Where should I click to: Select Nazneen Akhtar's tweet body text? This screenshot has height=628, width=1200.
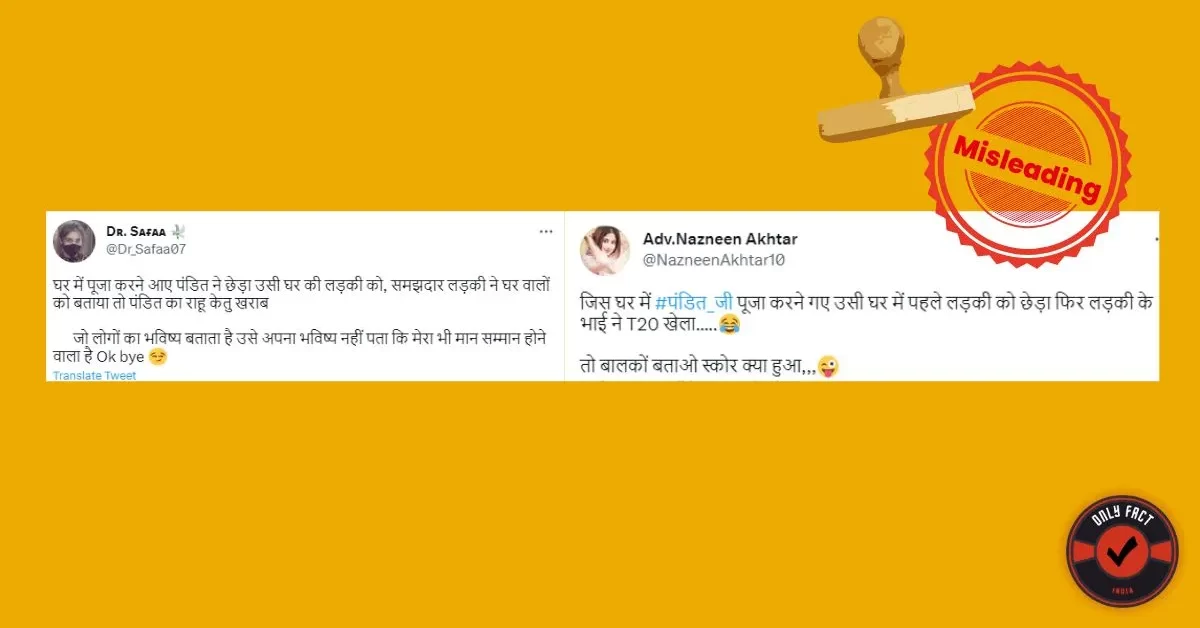pos(866,334)
